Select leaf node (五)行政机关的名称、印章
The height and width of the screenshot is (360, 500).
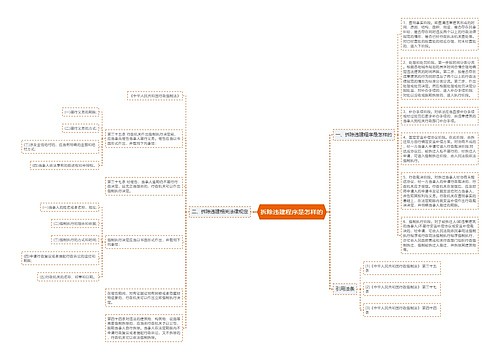[68, 277]
